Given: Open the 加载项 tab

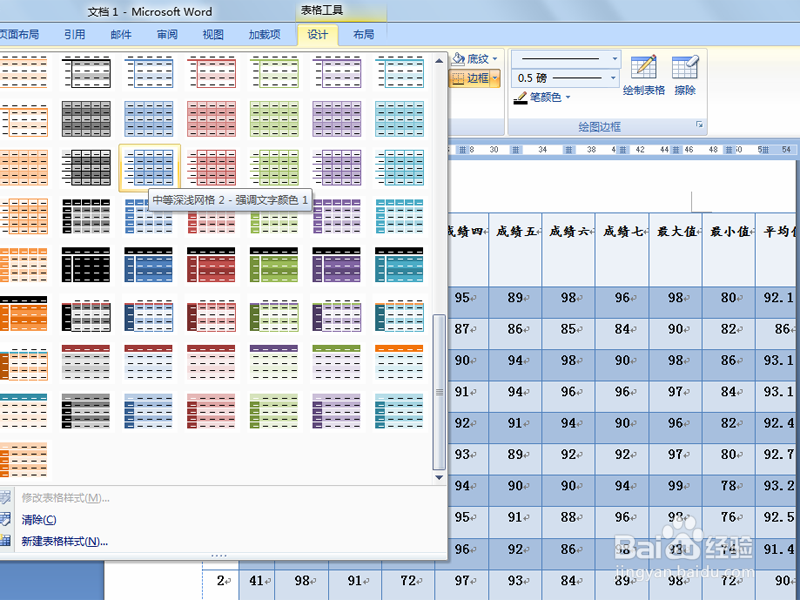Looking at the screenshot, I should (x=264, y=35).
